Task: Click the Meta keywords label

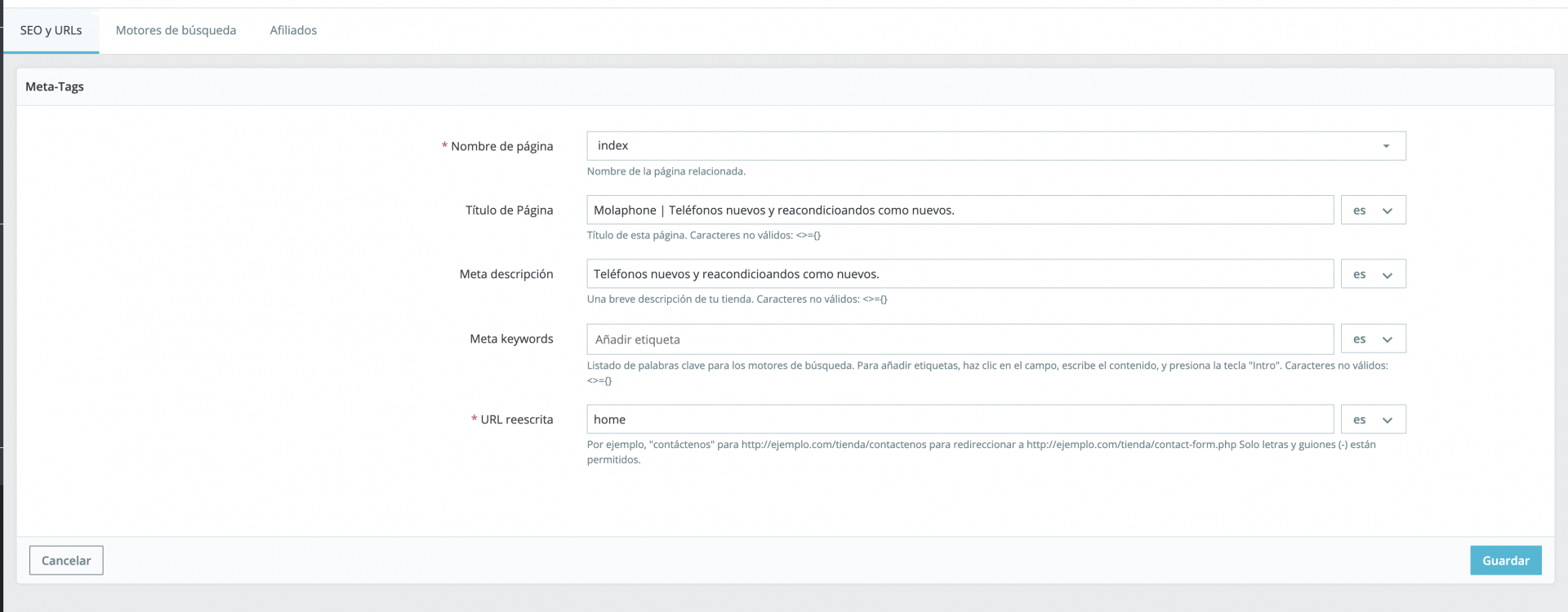Action: (511, 339)
